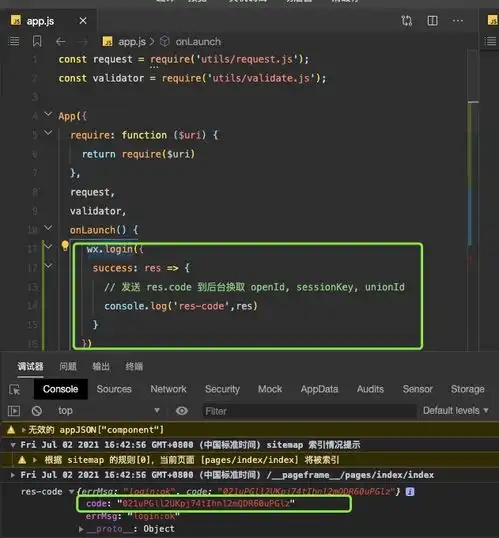Toggle the console sidebar icon
The image size is (499, 538).
point(14,411)
